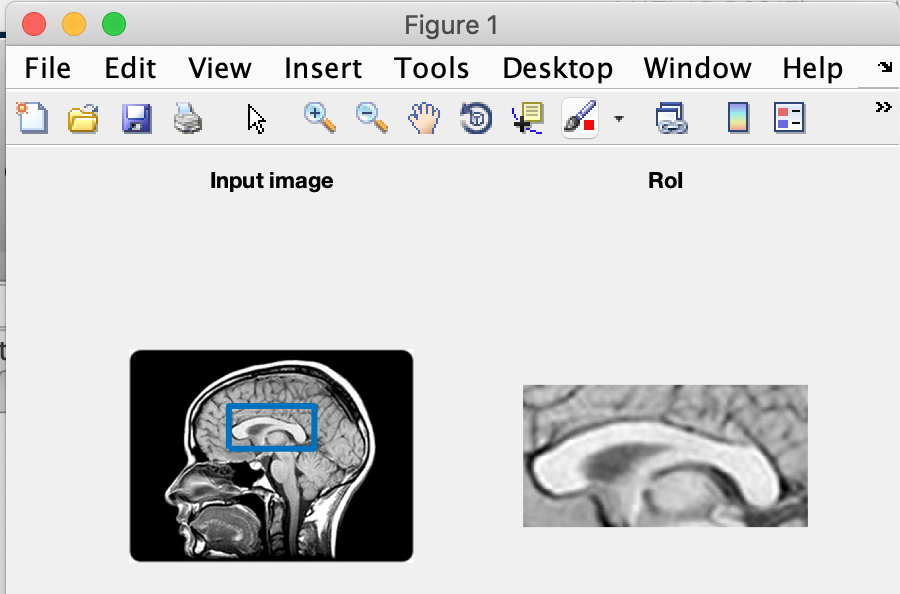Viewport: 900px width, 594px height.
Task: Open the View menu
Action: tap(220, 68)
